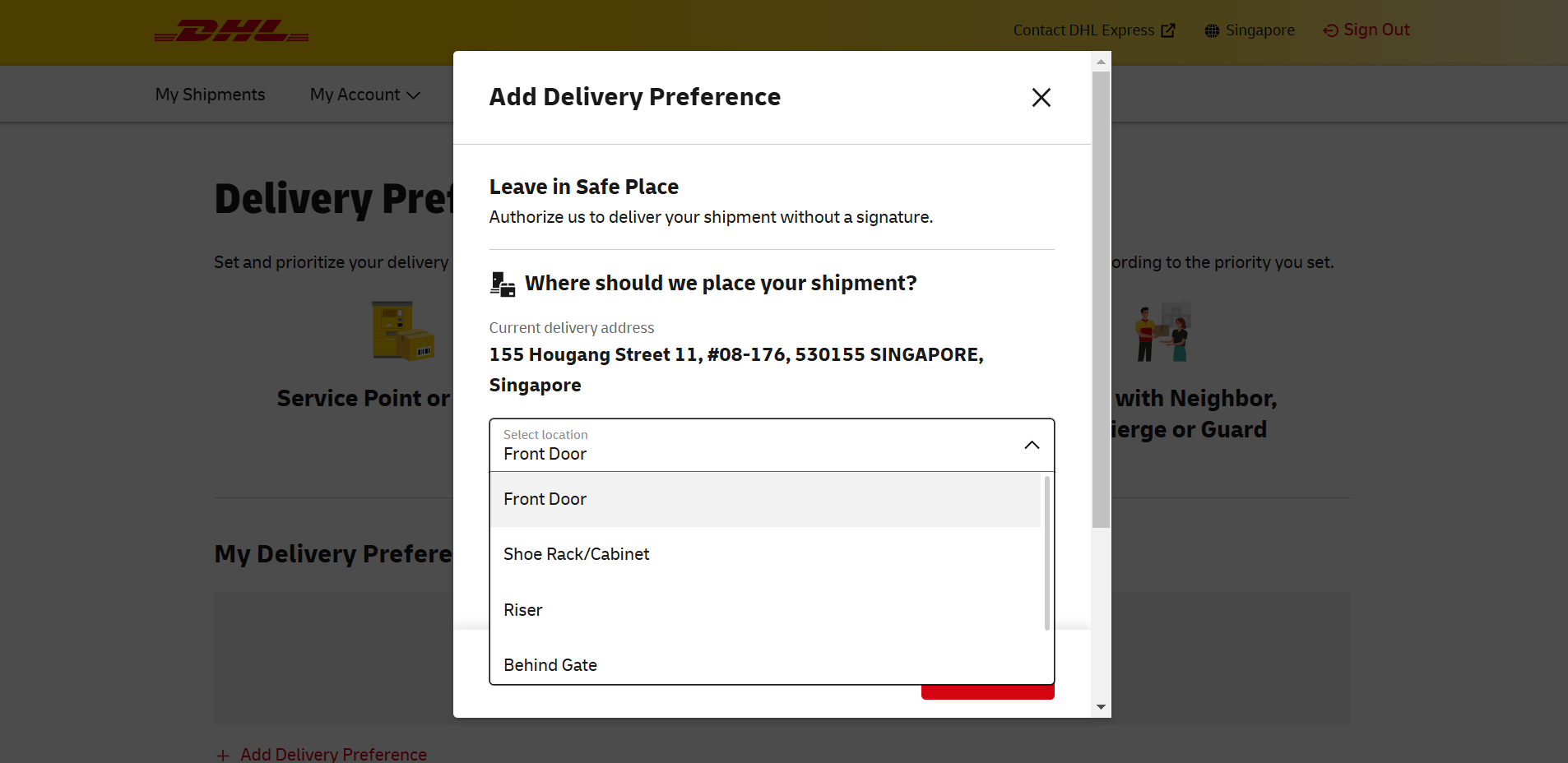Viewport: 1568px width, 763px height.
Task: Click the shipment placement icon above the location question
Action: click(502, 284)
